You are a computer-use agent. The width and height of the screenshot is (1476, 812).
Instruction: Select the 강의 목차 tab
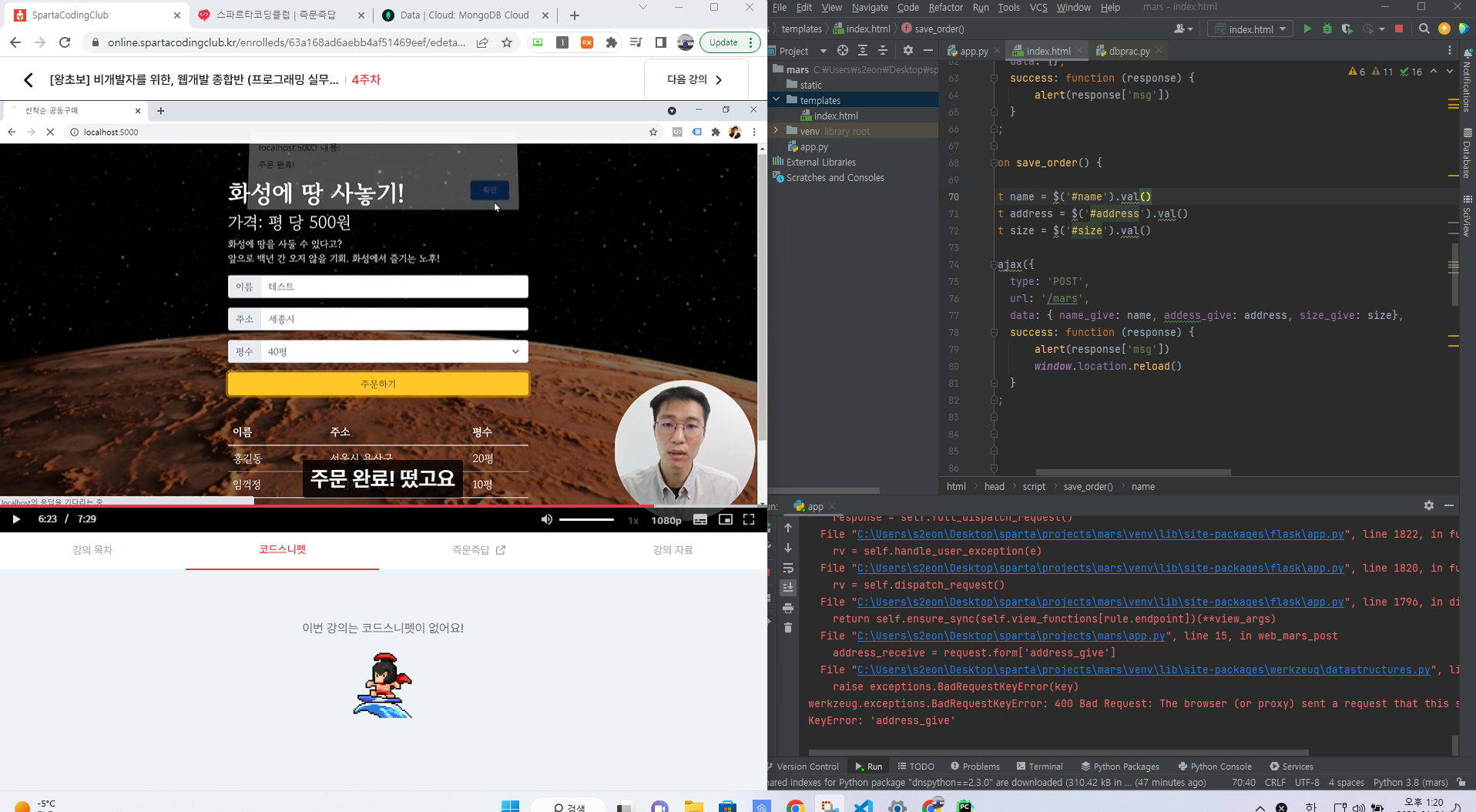(x=92, y=550)
